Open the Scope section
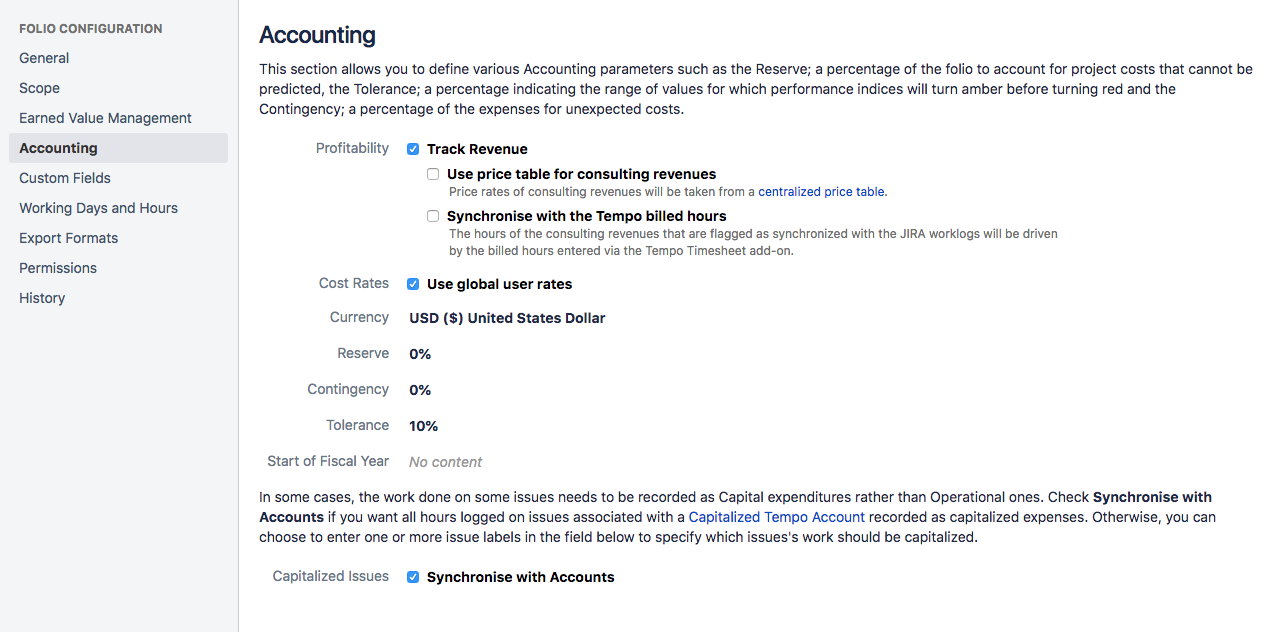This screenshot has width=1264, height=632. [x=39, y=88]
